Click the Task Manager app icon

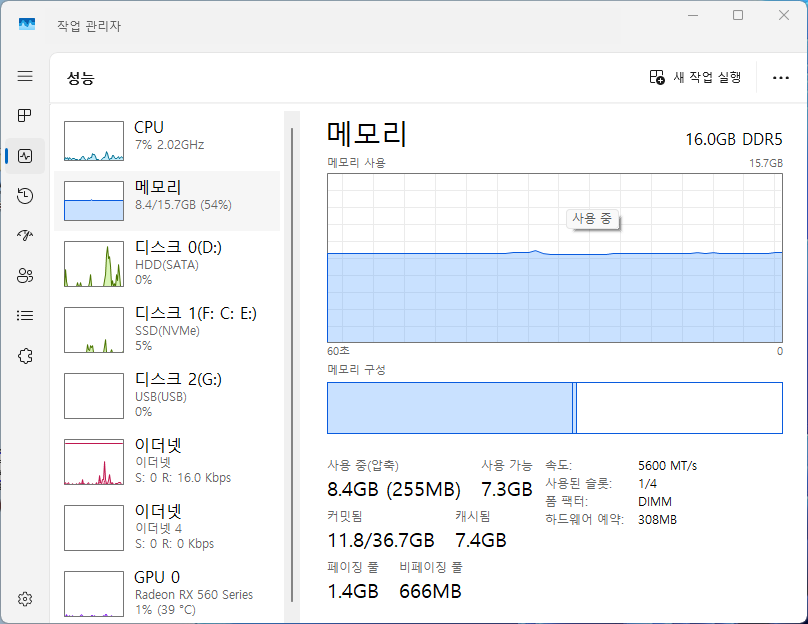pos(27,24)
